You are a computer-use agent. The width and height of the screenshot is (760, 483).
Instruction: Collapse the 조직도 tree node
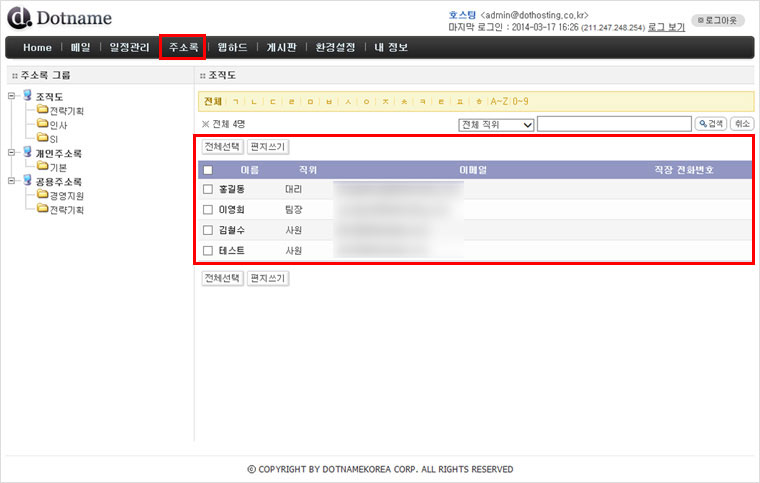click(x=11, y=96)
